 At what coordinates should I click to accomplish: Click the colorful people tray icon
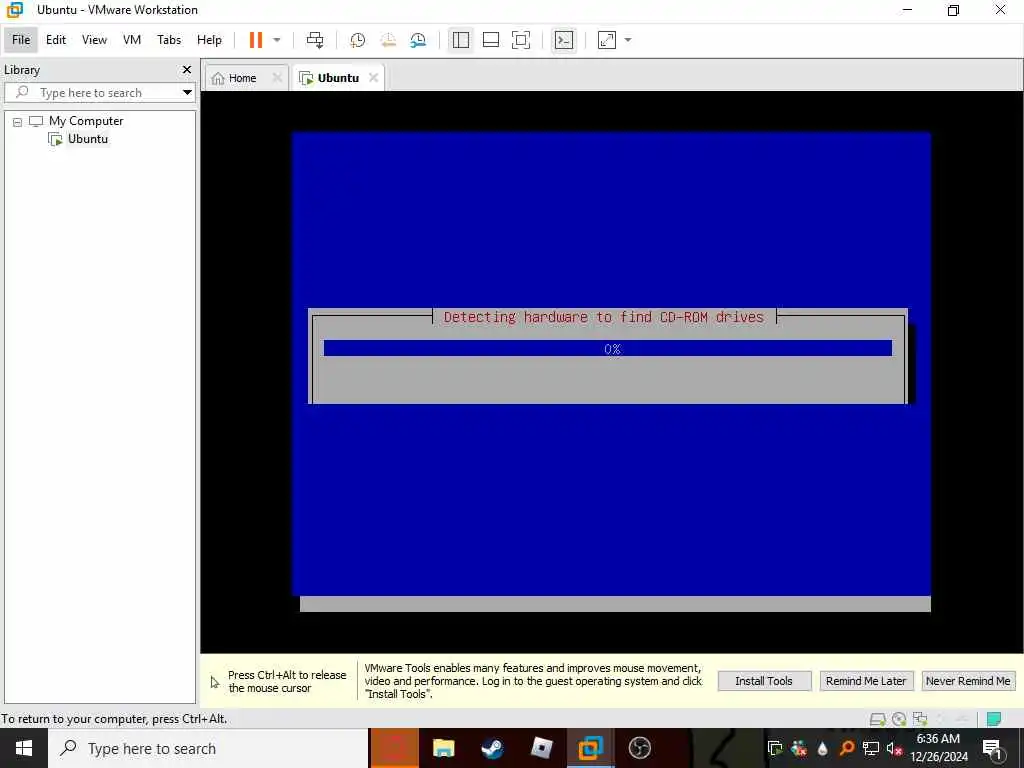[799, 748]
